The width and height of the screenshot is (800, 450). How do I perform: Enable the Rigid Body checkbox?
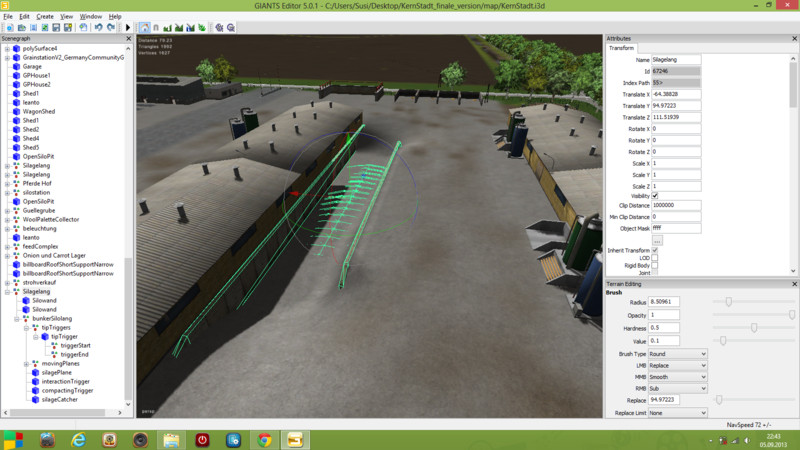coord(655,265)
